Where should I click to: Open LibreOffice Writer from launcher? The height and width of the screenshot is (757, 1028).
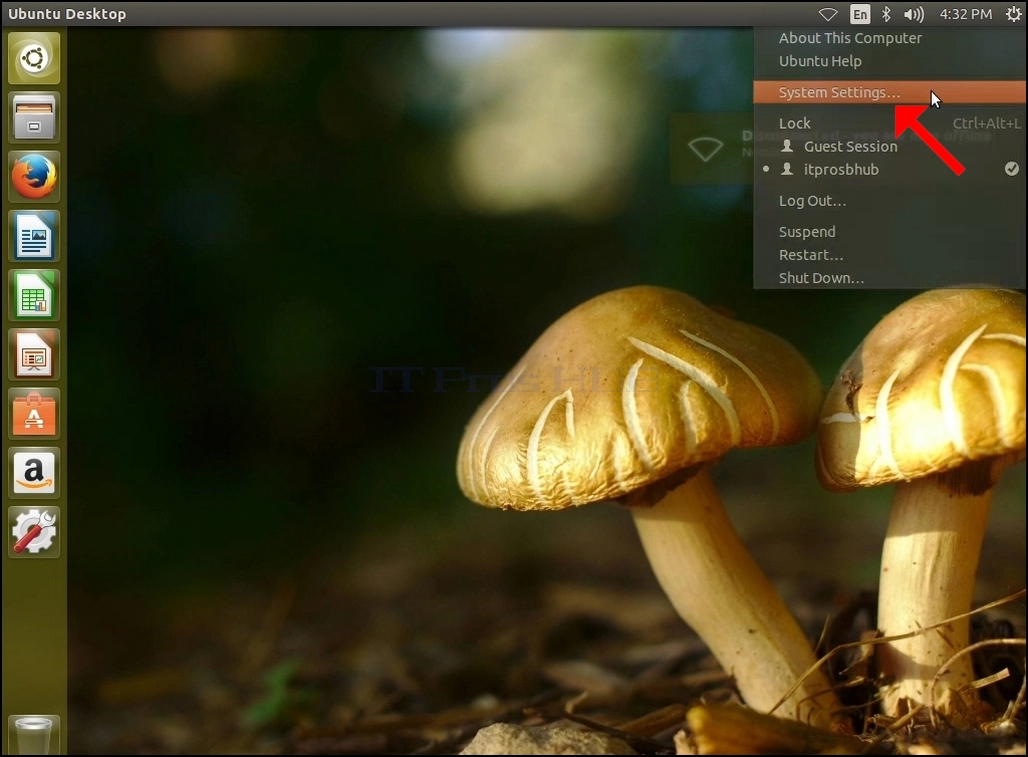(34, 236)
